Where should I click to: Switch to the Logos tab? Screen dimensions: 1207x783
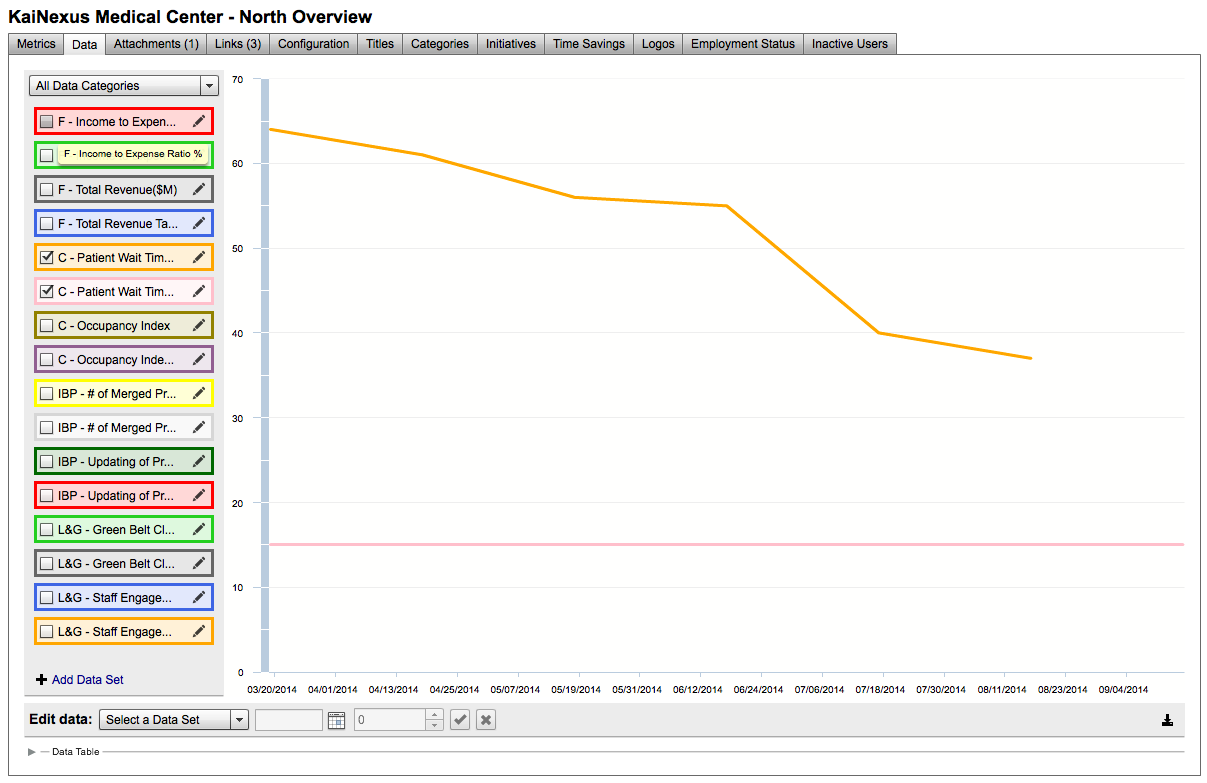(x=658, y=44)
